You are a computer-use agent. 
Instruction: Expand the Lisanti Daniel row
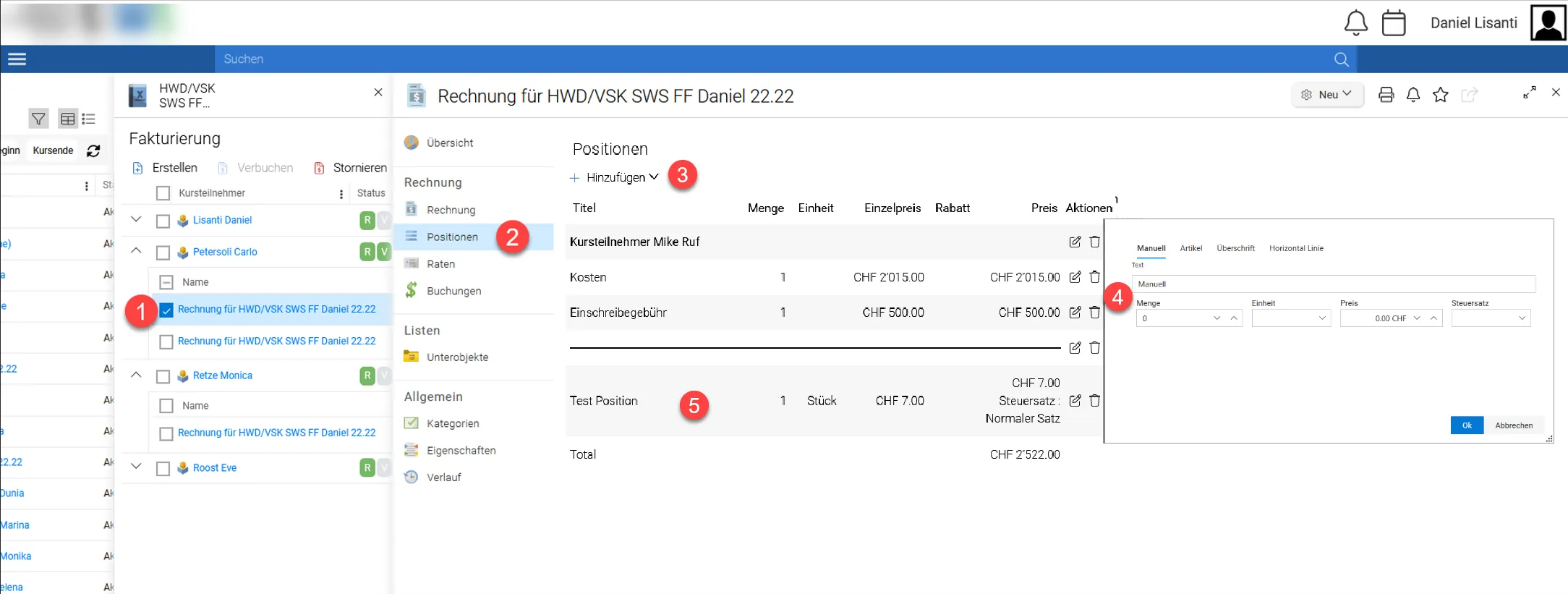pyautogui.click(x=136, y=219)
